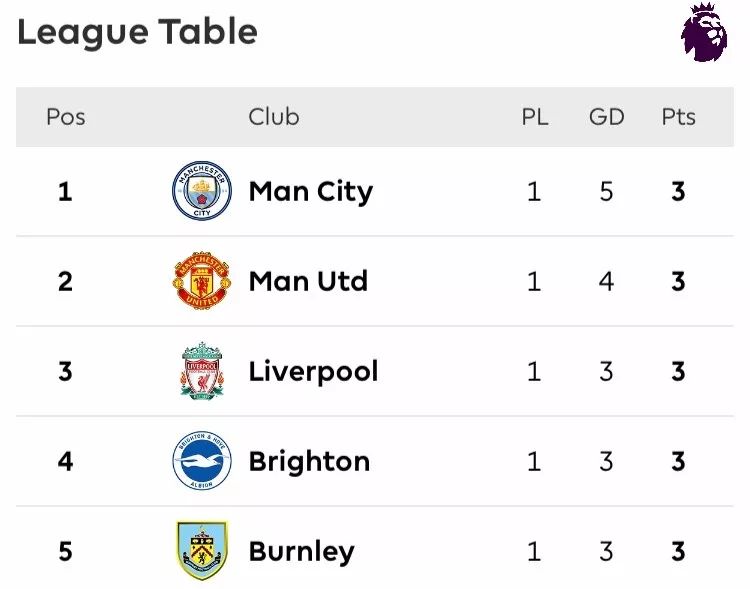Sort by the Pos column header
The image size is (750, 589).
click(x=66, y=117)
